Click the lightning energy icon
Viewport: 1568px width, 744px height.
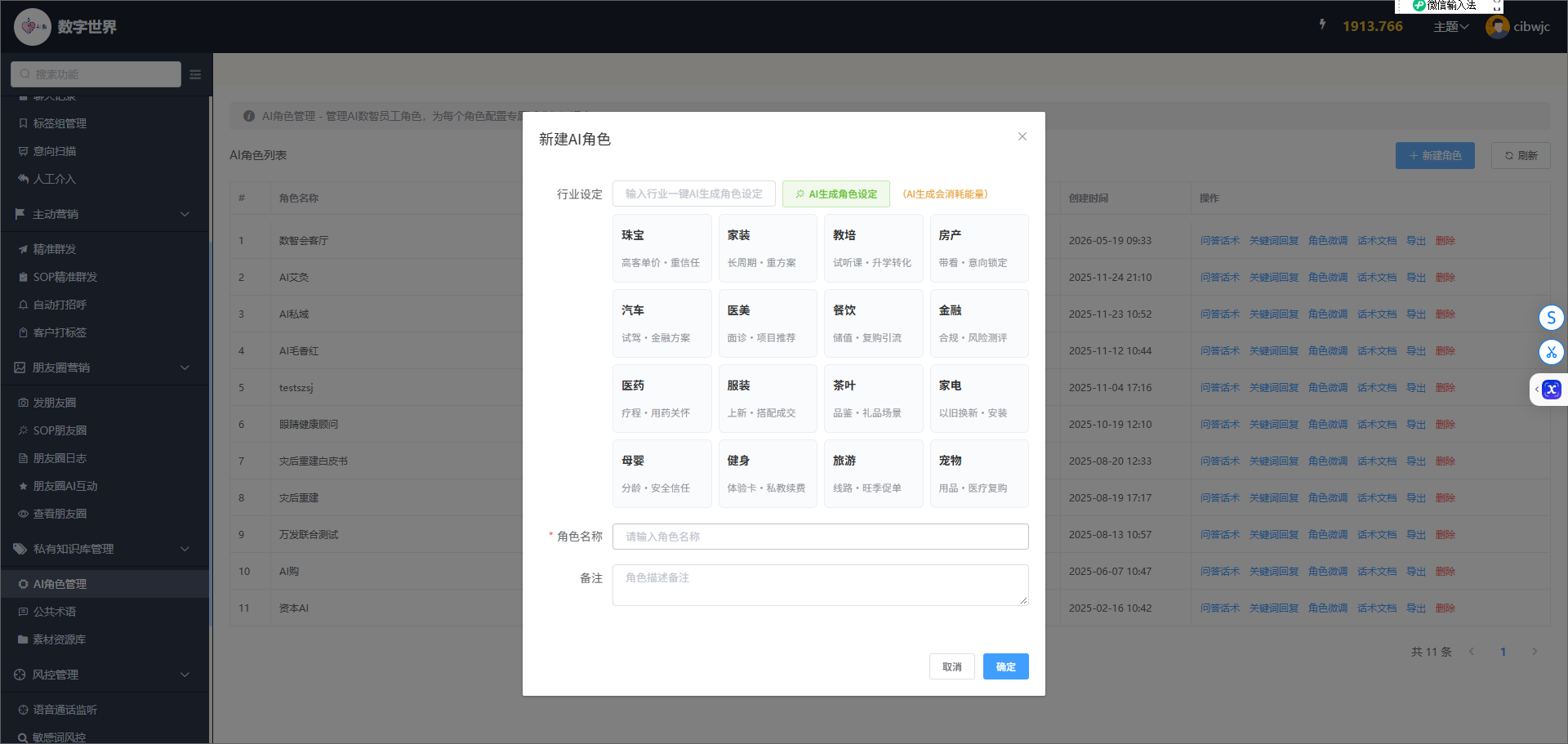coord(1322,25)
